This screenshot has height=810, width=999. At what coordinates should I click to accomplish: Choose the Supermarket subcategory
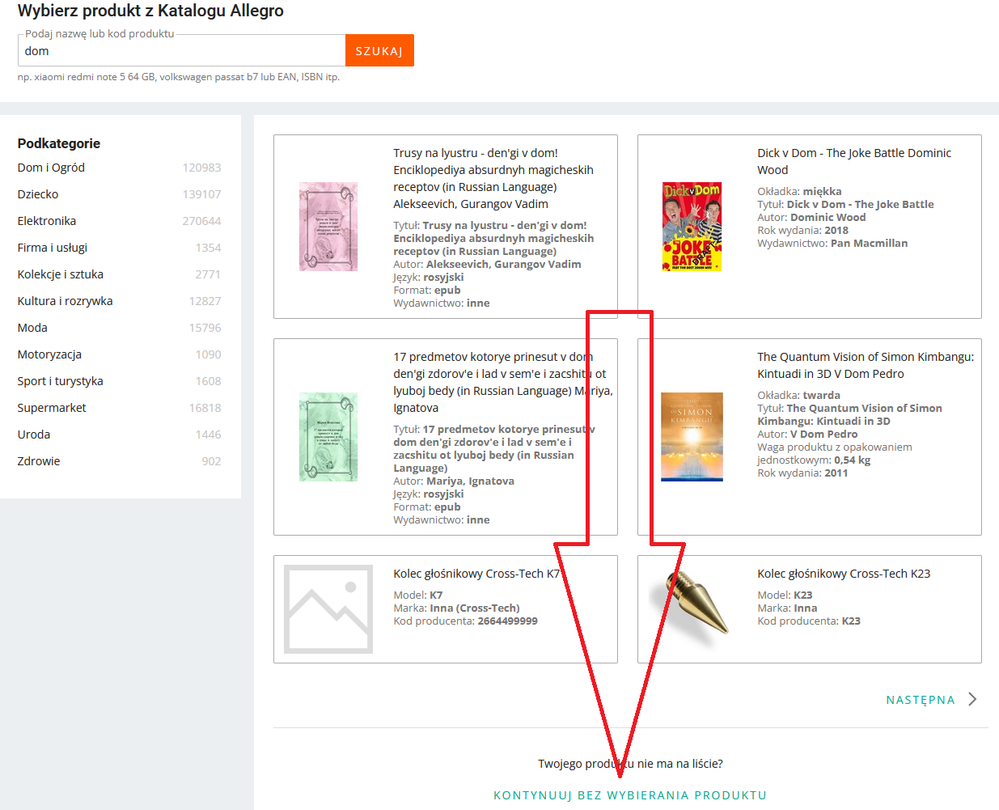point(51,408)
